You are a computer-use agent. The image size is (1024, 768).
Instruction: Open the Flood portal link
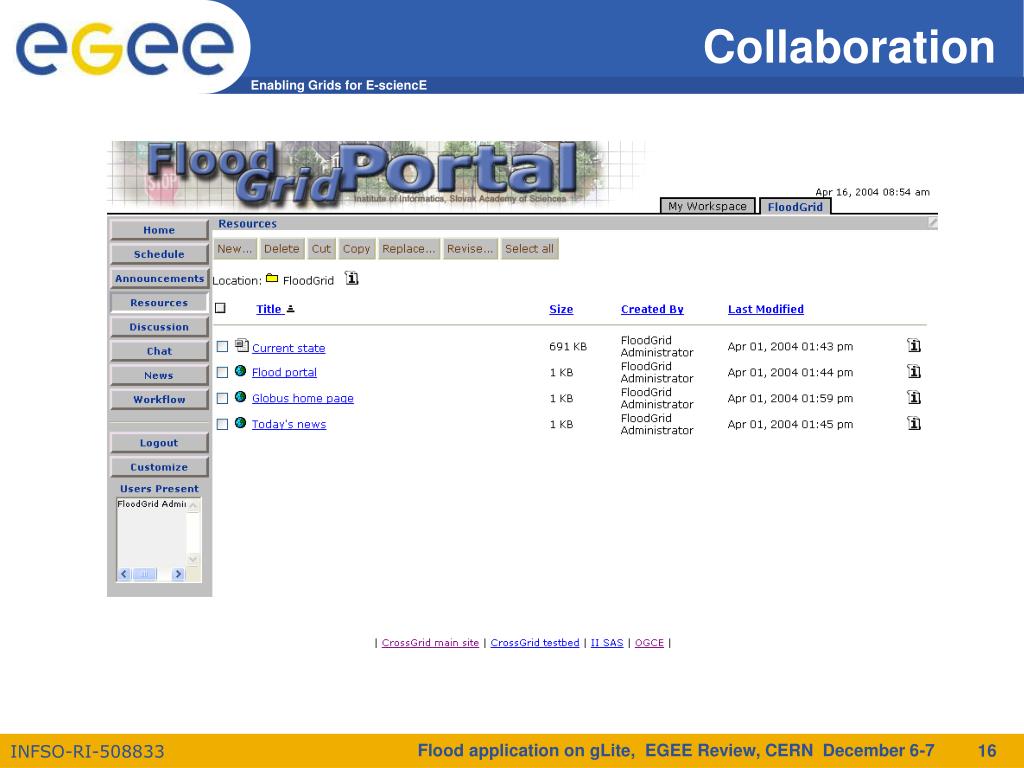284,372
